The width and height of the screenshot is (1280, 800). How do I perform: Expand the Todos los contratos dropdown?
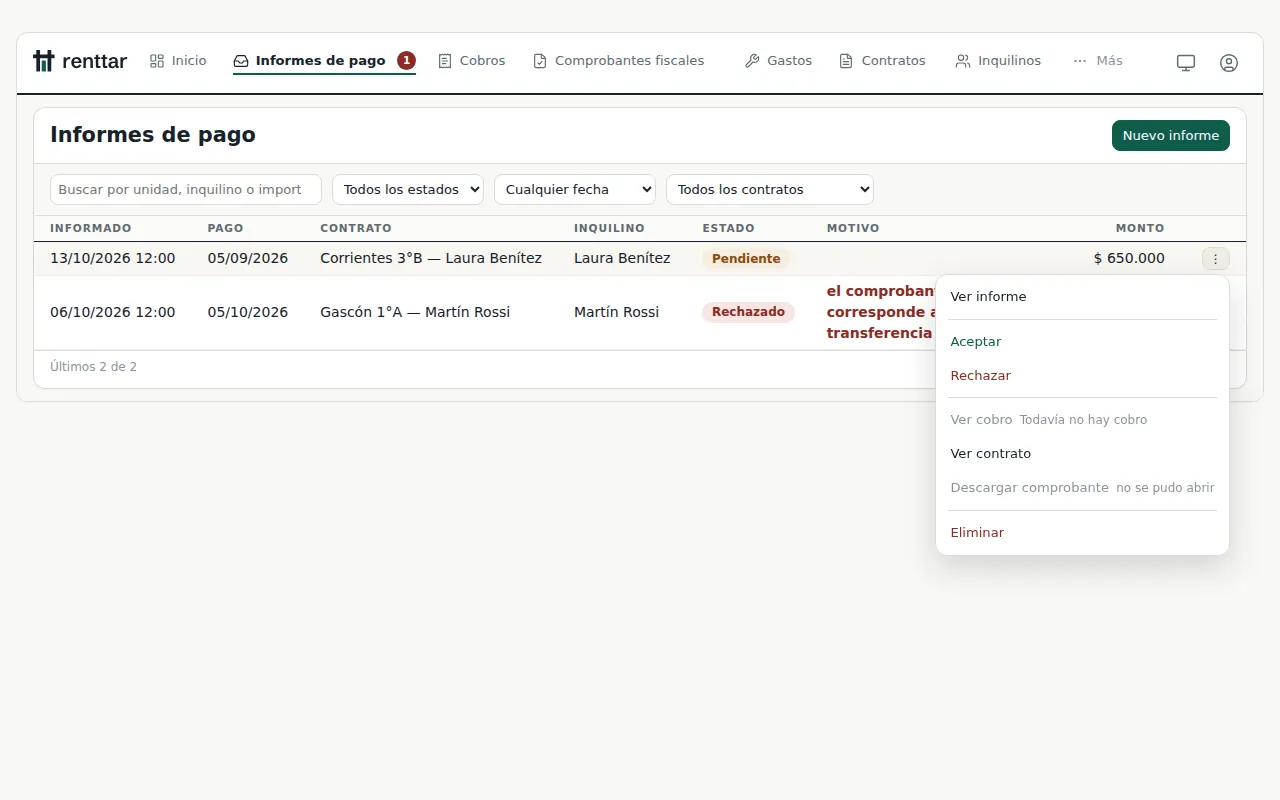(x=770, y=189)
